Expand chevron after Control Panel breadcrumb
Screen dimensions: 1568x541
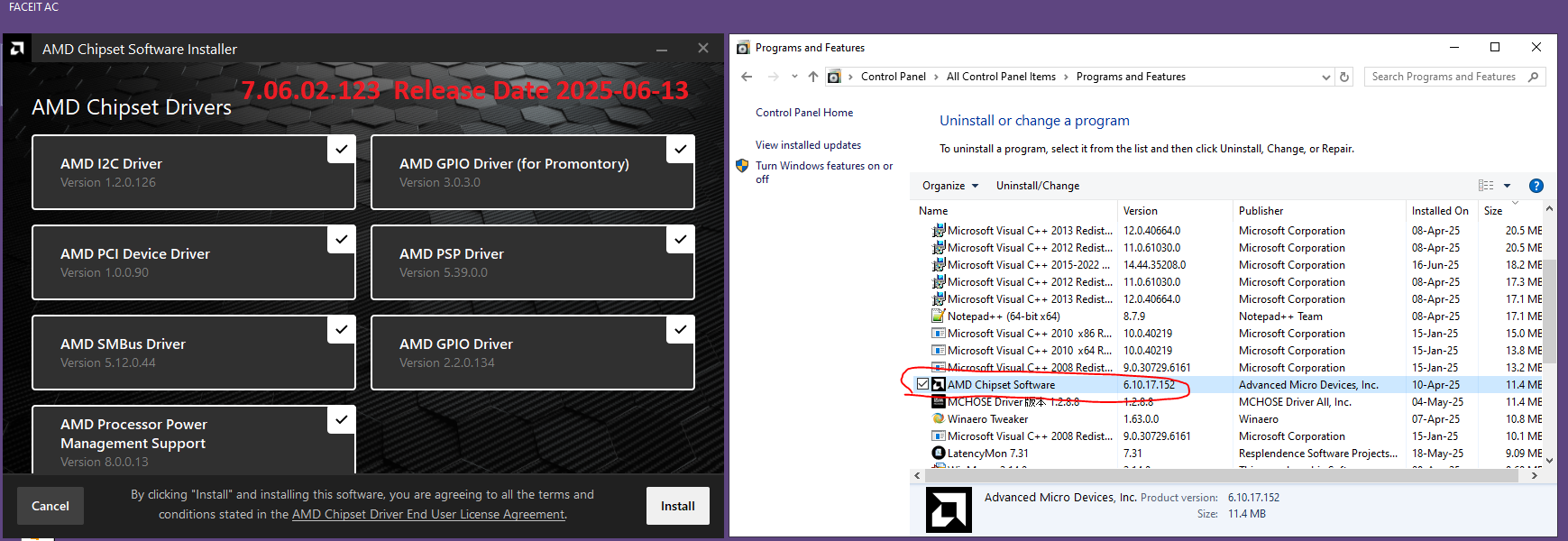936,77
